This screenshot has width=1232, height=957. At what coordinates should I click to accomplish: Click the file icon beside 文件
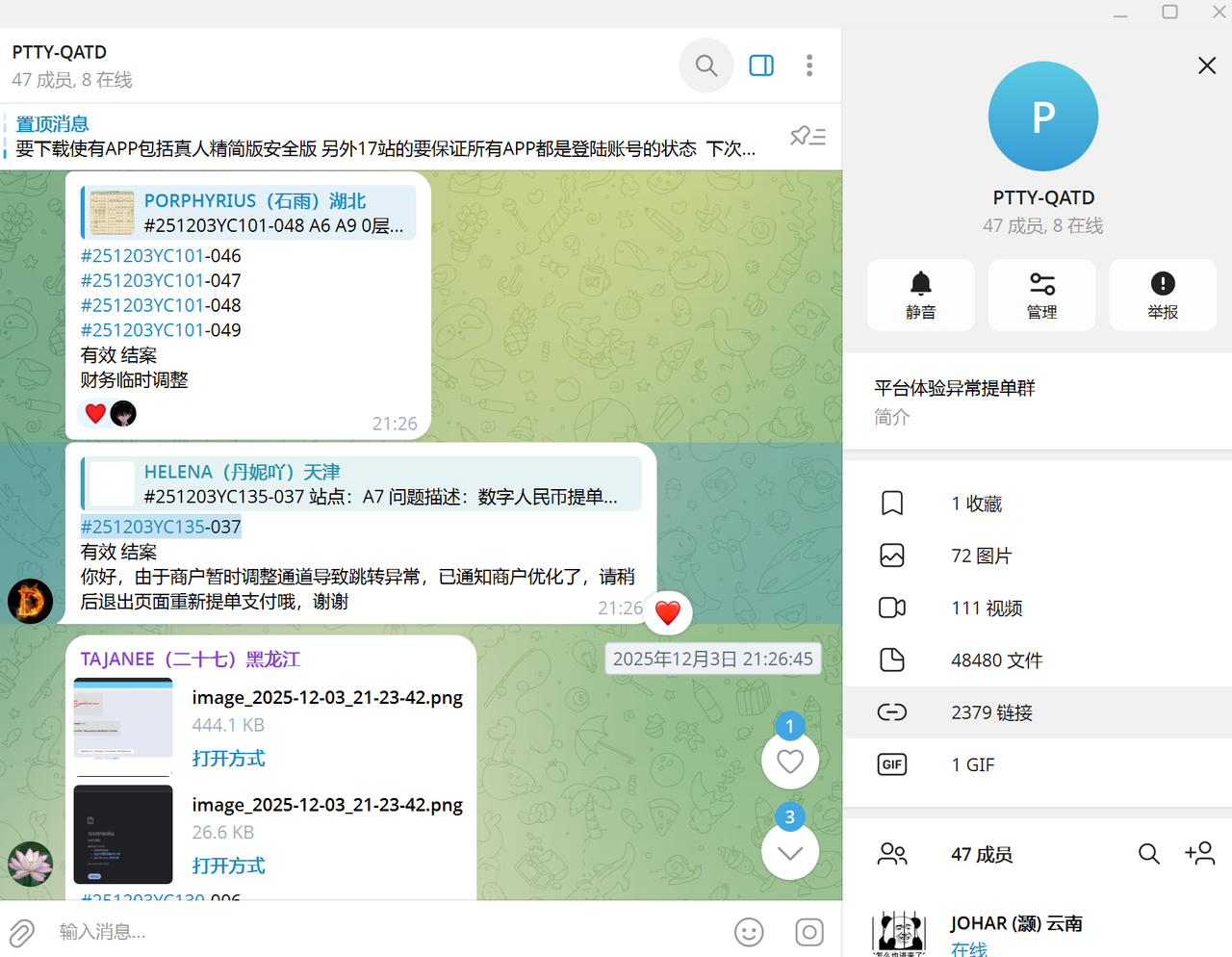(x=892, y=660)
